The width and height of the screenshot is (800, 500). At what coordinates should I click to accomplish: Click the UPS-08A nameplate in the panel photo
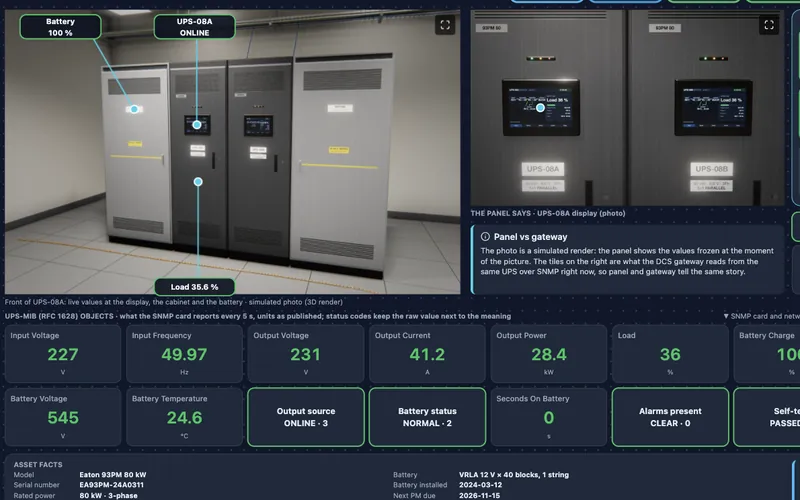pos(543,169)
